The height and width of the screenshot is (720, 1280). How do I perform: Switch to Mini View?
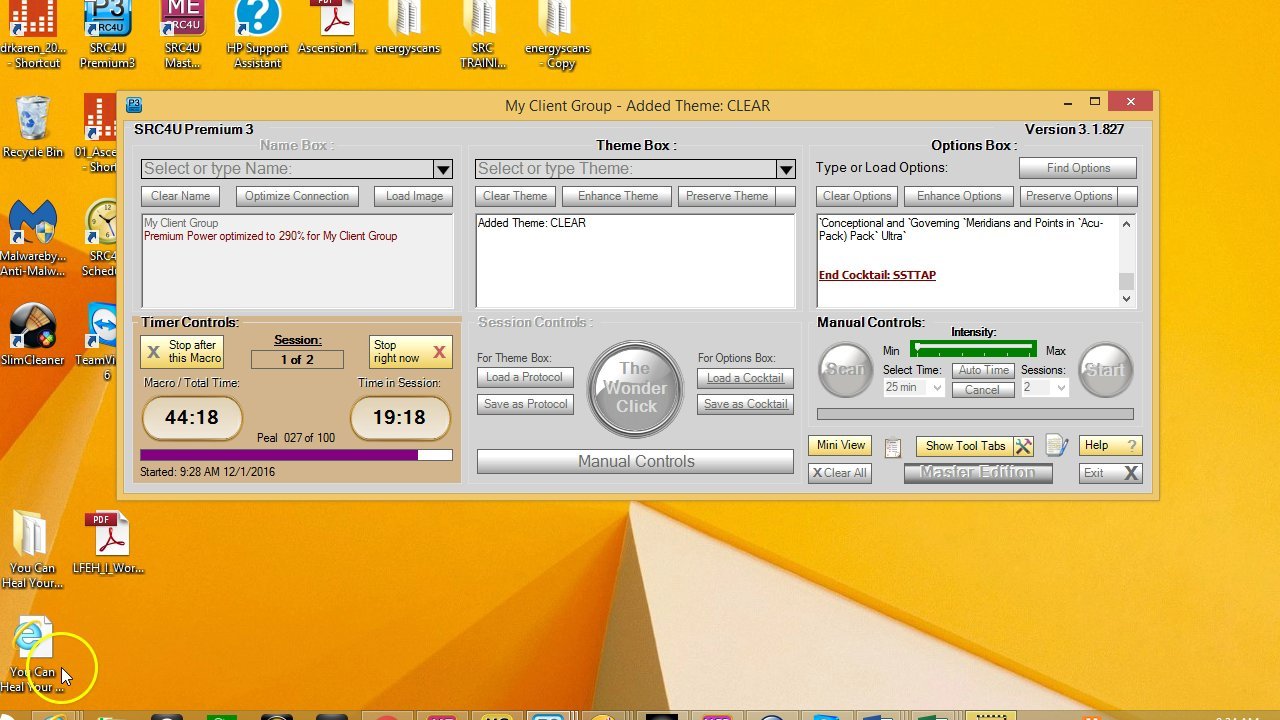840,446
